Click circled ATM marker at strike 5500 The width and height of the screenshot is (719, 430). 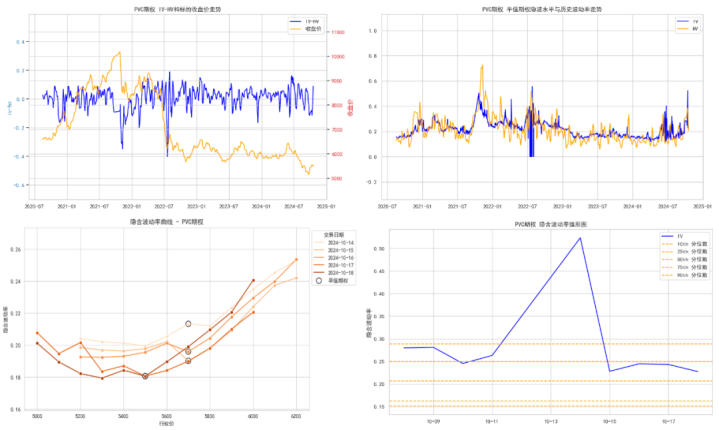pyautogui.click(x=145, y=376)
